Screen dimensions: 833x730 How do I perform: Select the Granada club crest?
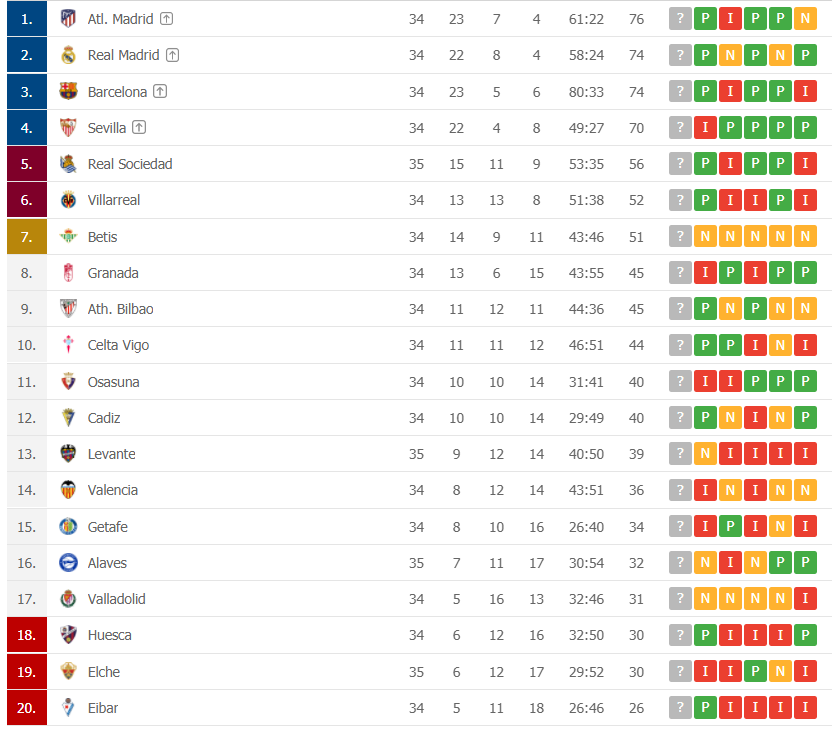pos(68,272)
